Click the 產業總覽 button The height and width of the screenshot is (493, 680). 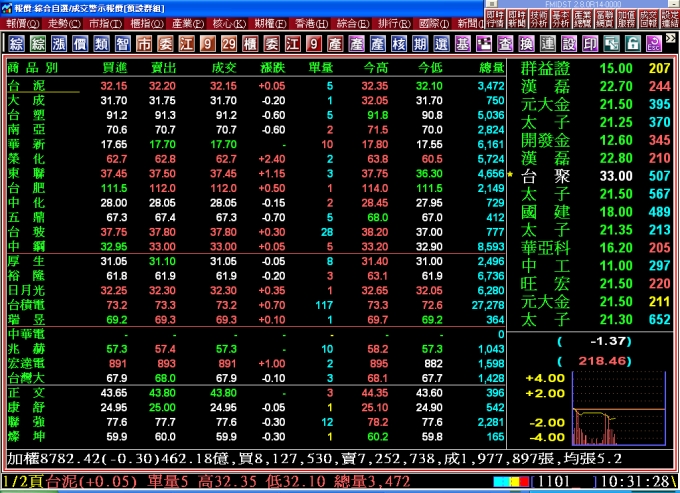pos(582,19)
